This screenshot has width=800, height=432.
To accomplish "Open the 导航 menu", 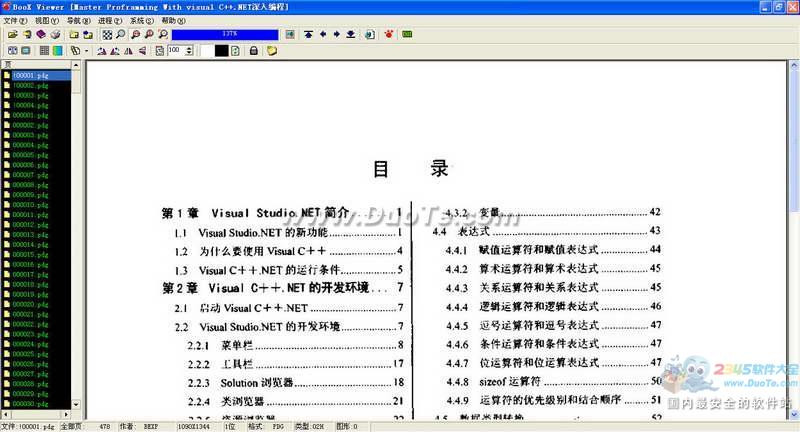I will pyautogui.click(x=78, y=21).
